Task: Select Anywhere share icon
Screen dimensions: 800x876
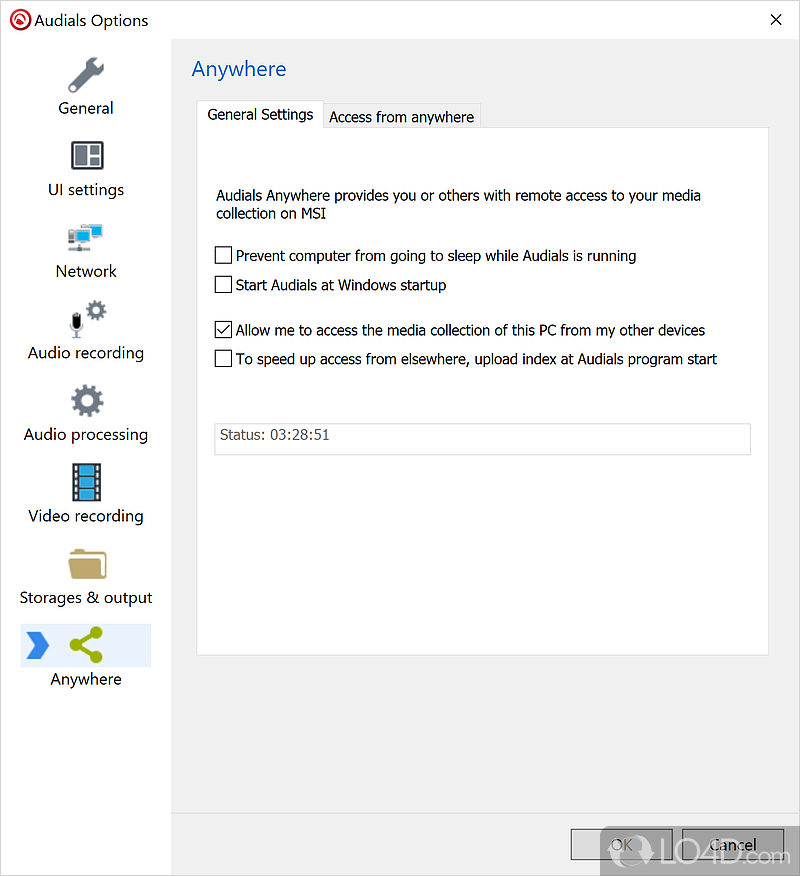Action: tap(87, 646)
